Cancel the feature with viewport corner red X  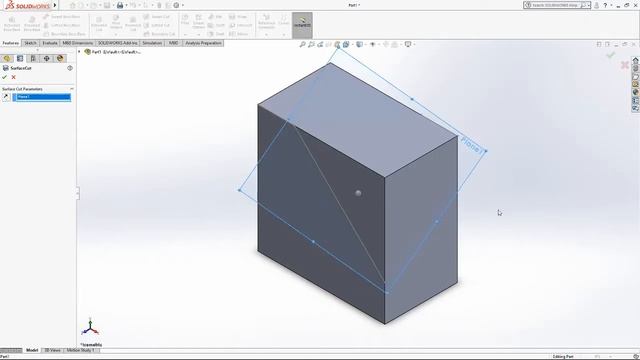624,65
